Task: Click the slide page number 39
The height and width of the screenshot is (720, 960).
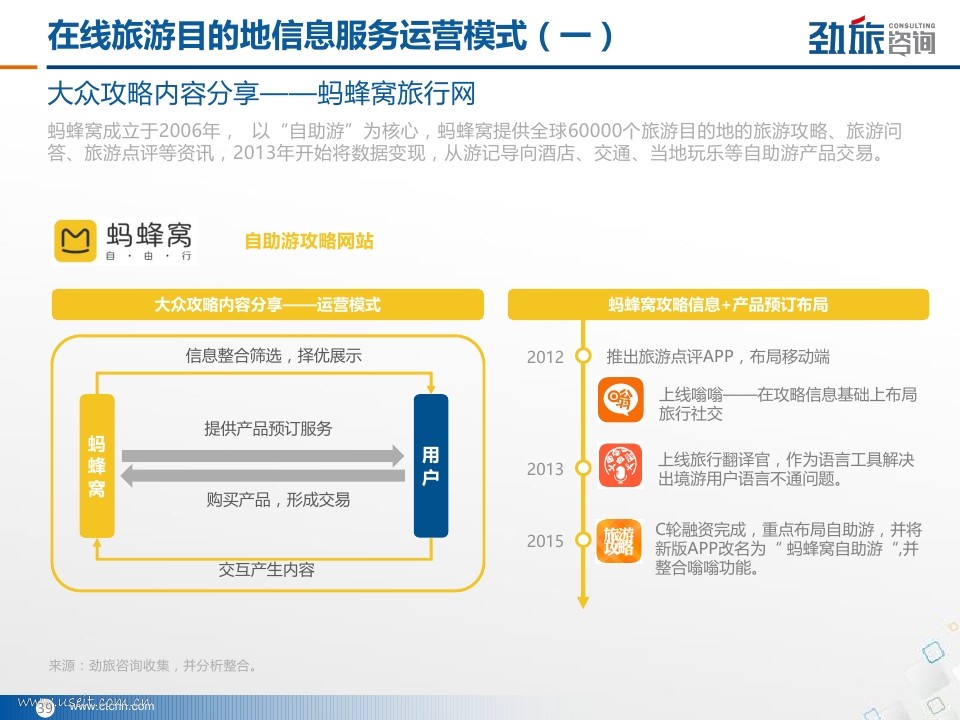Action: tap(45, 709)
